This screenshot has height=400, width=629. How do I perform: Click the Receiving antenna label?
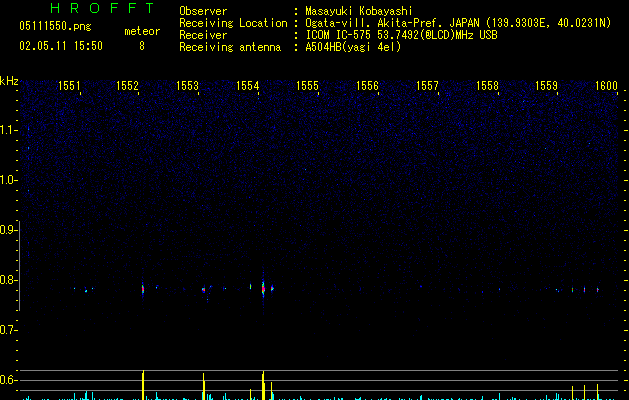click(x=230, y=47)
